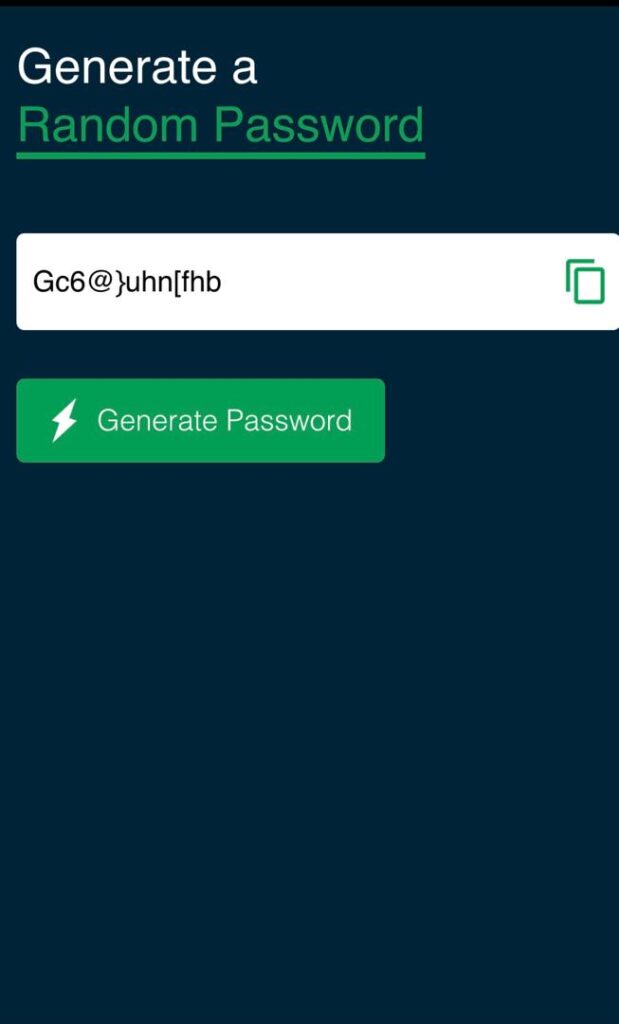Click the green underline beneath Random Password
Viewport: 619px width, 1024px height.
(221, 155)
